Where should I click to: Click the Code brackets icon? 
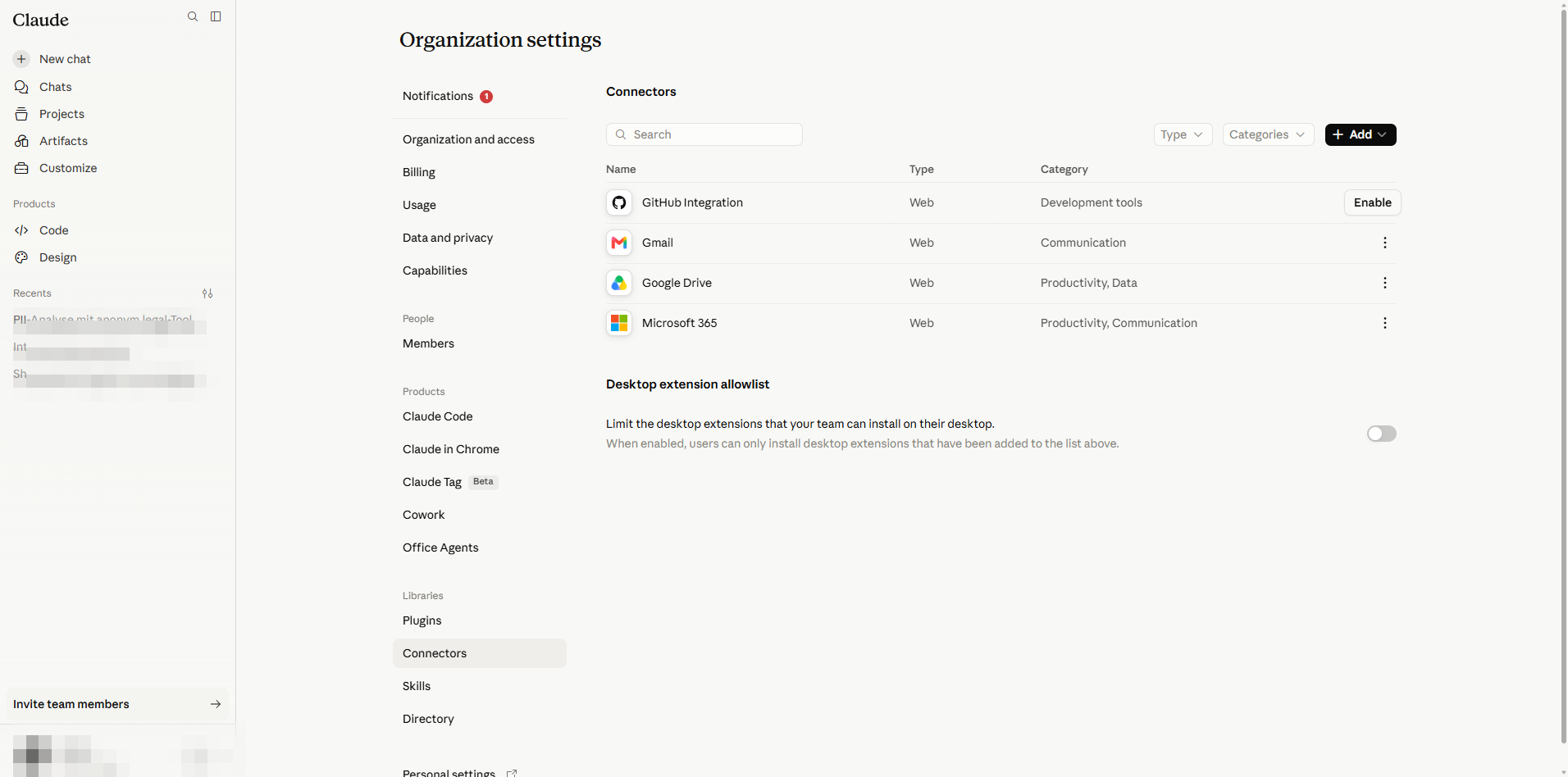[21, 230]
